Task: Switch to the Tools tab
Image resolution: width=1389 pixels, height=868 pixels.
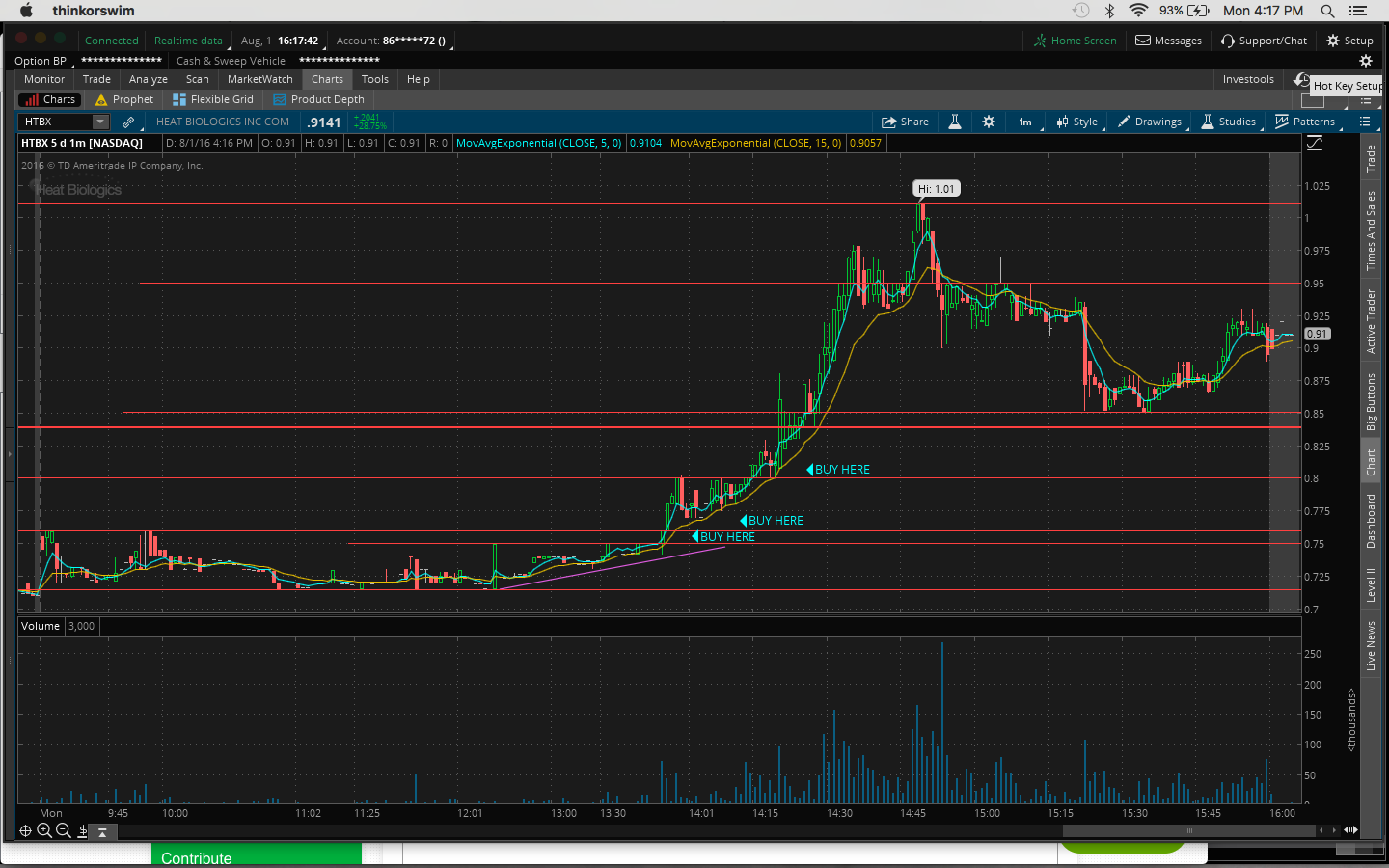Action: click(x=375, y=79)
